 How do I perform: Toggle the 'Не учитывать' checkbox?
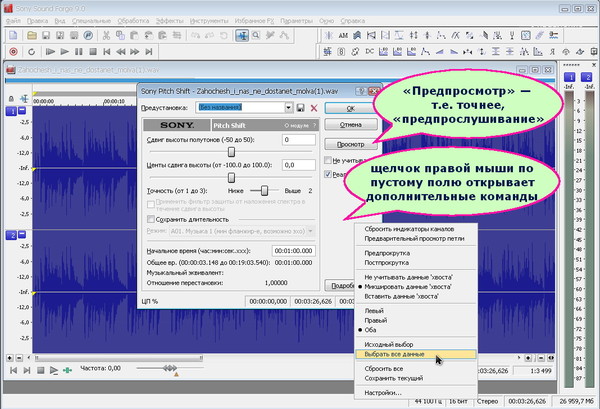click(x=328, y=160)
